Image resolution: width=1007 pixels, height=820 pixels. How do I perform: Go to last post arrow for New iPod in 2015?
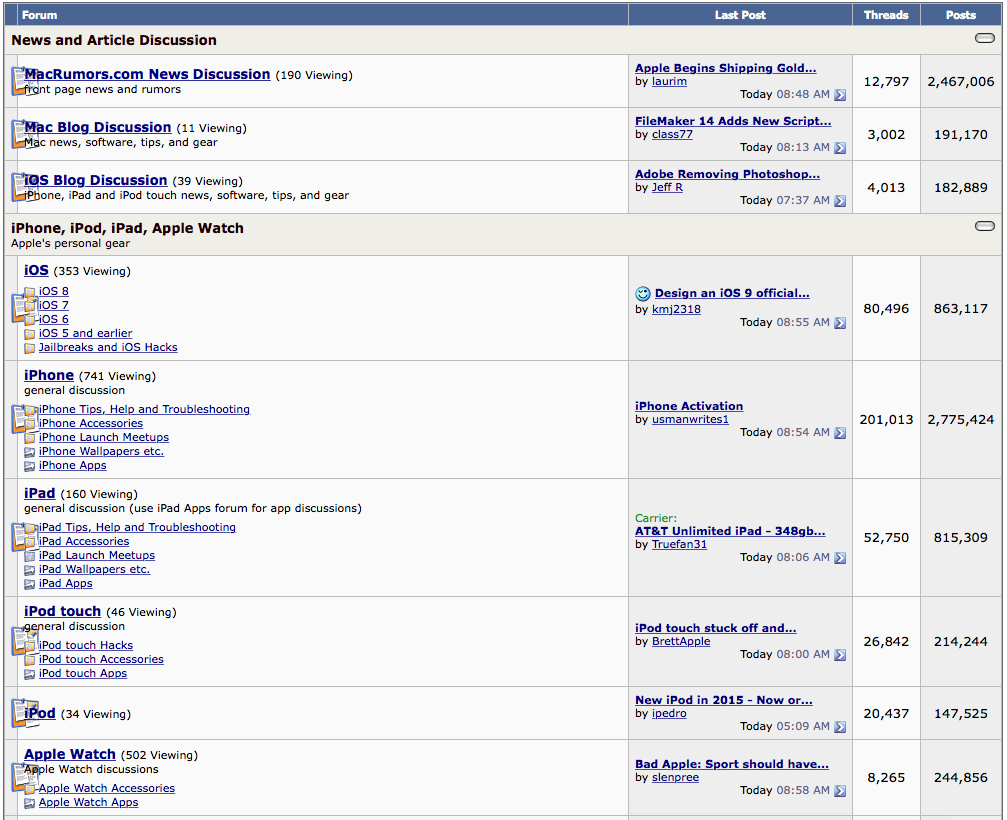tap(839, 727)
